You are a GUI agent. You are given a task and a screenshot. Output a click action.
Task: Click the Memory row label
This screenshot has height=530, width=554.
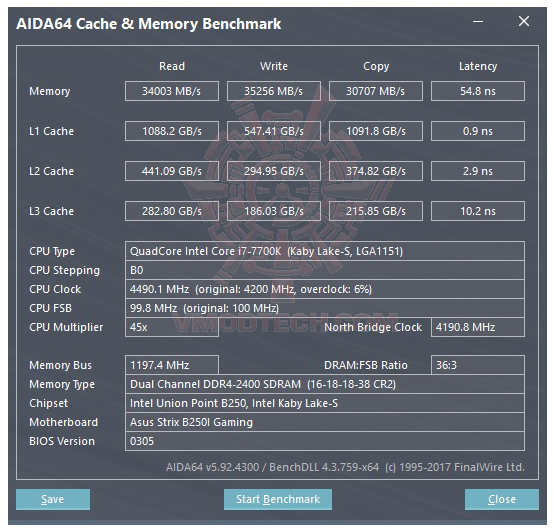click(x=49, y=92)
